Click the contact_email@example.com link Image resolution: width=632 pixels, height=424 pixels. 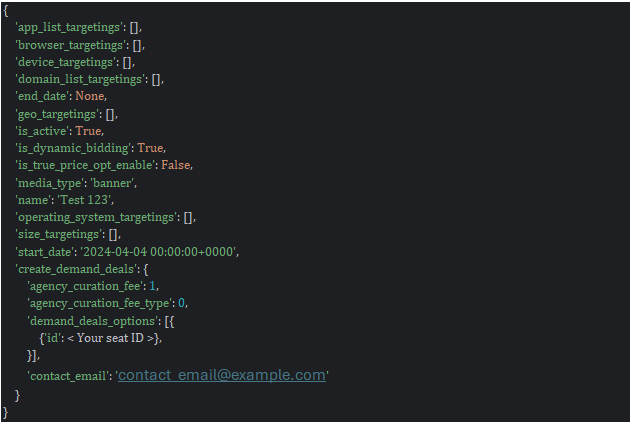pyautogui.click(x=222, y=375)
